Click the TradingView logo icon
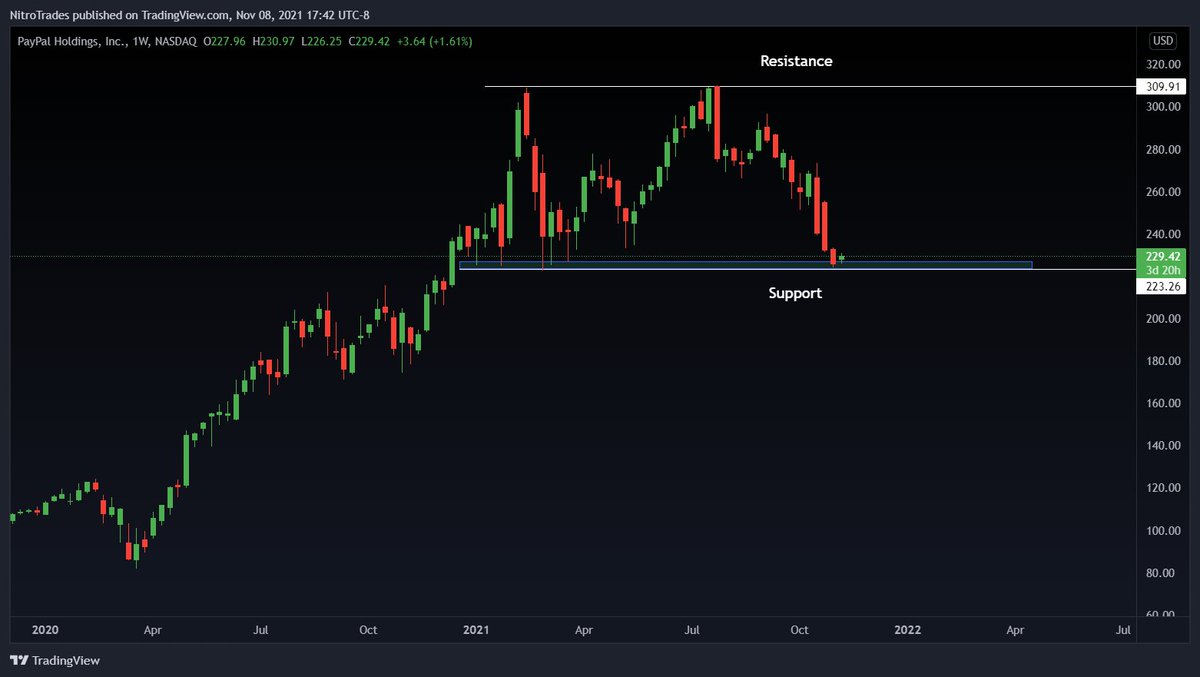Screen dimensions: 1200x677 click(19, 660)
